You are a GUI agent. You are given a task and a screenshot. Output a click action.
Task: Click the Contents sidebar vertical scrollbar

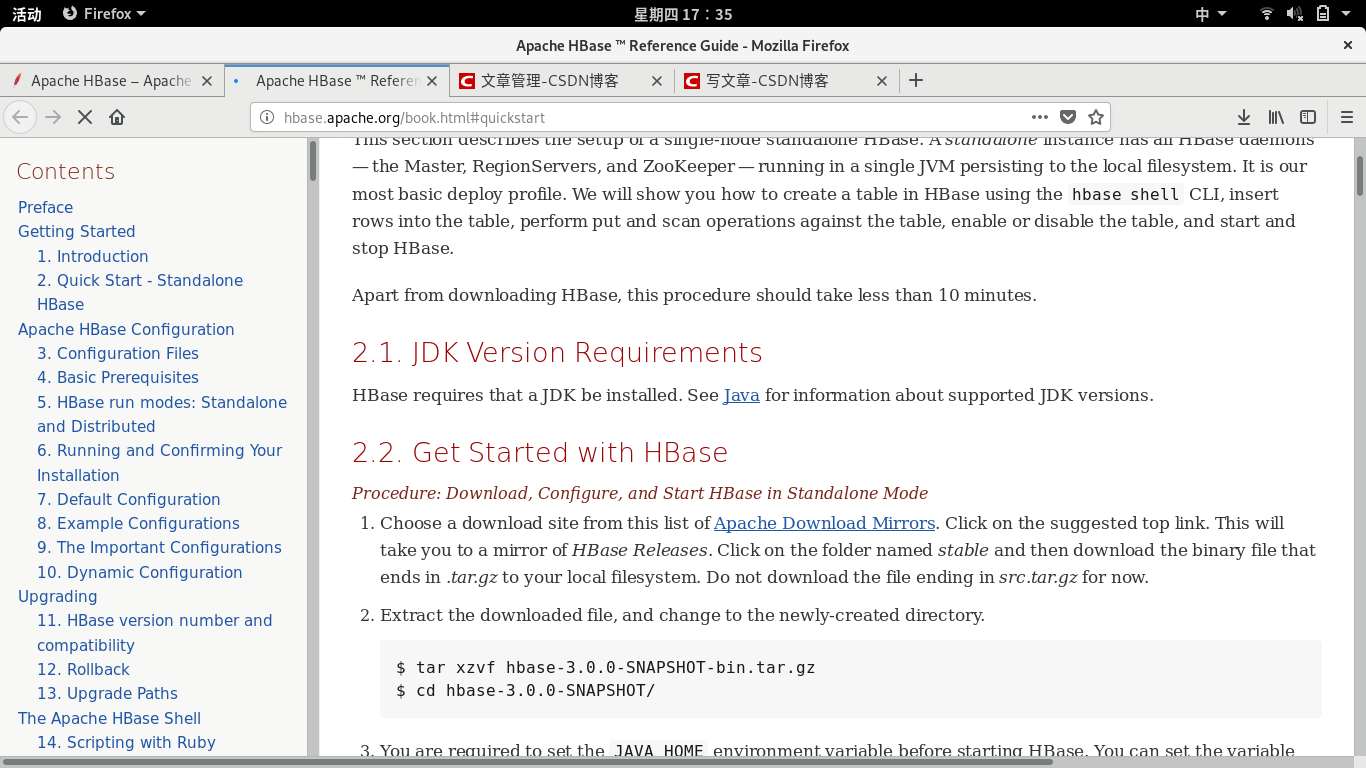[x=313, y=160]
